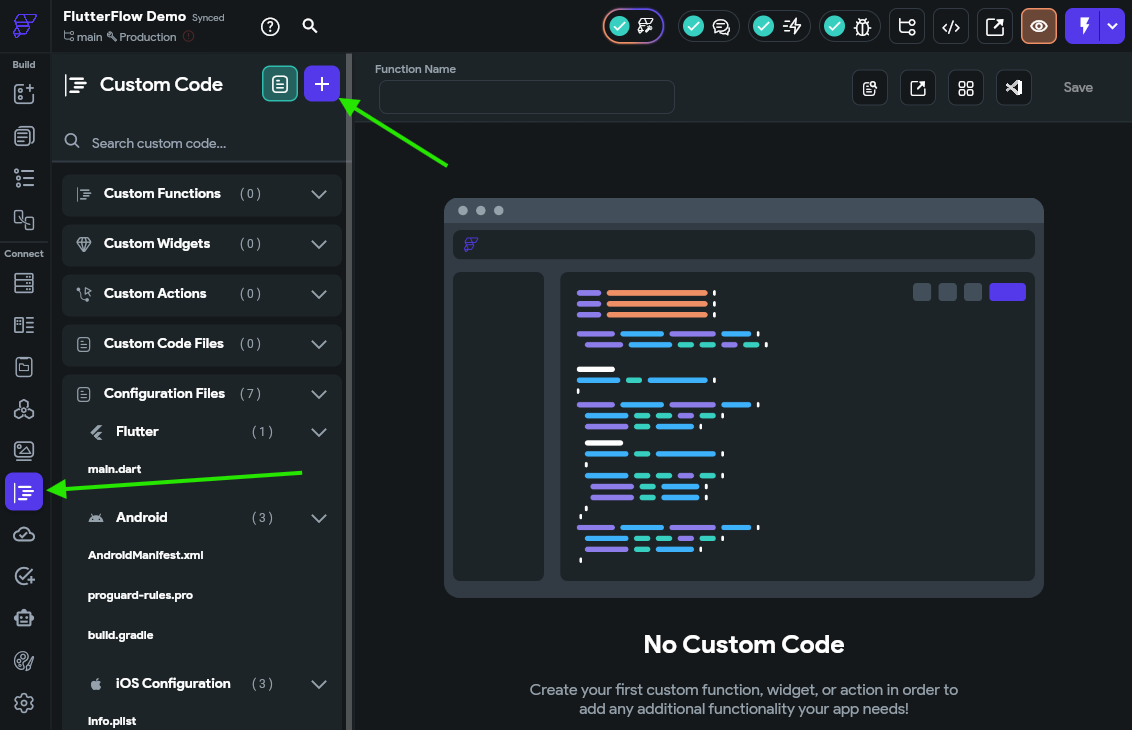1132x730 pixels.
Task: Open the Firestore database sidebar icon
Action: pos(24,283)
